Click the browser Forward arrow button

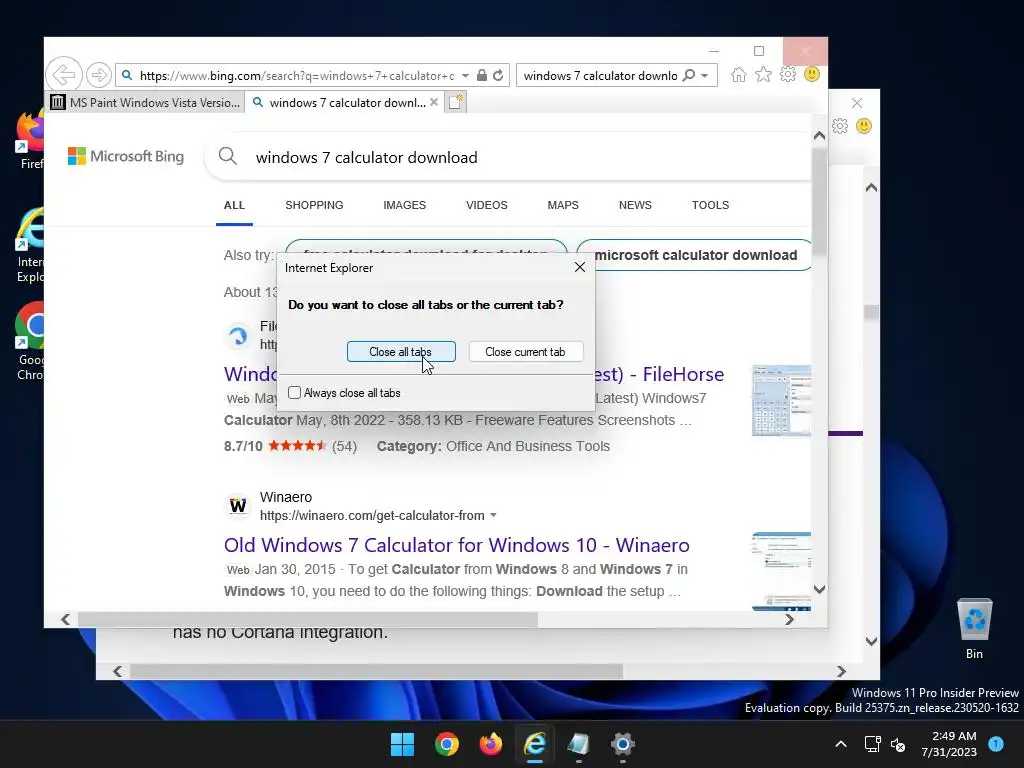coord(99,75)
